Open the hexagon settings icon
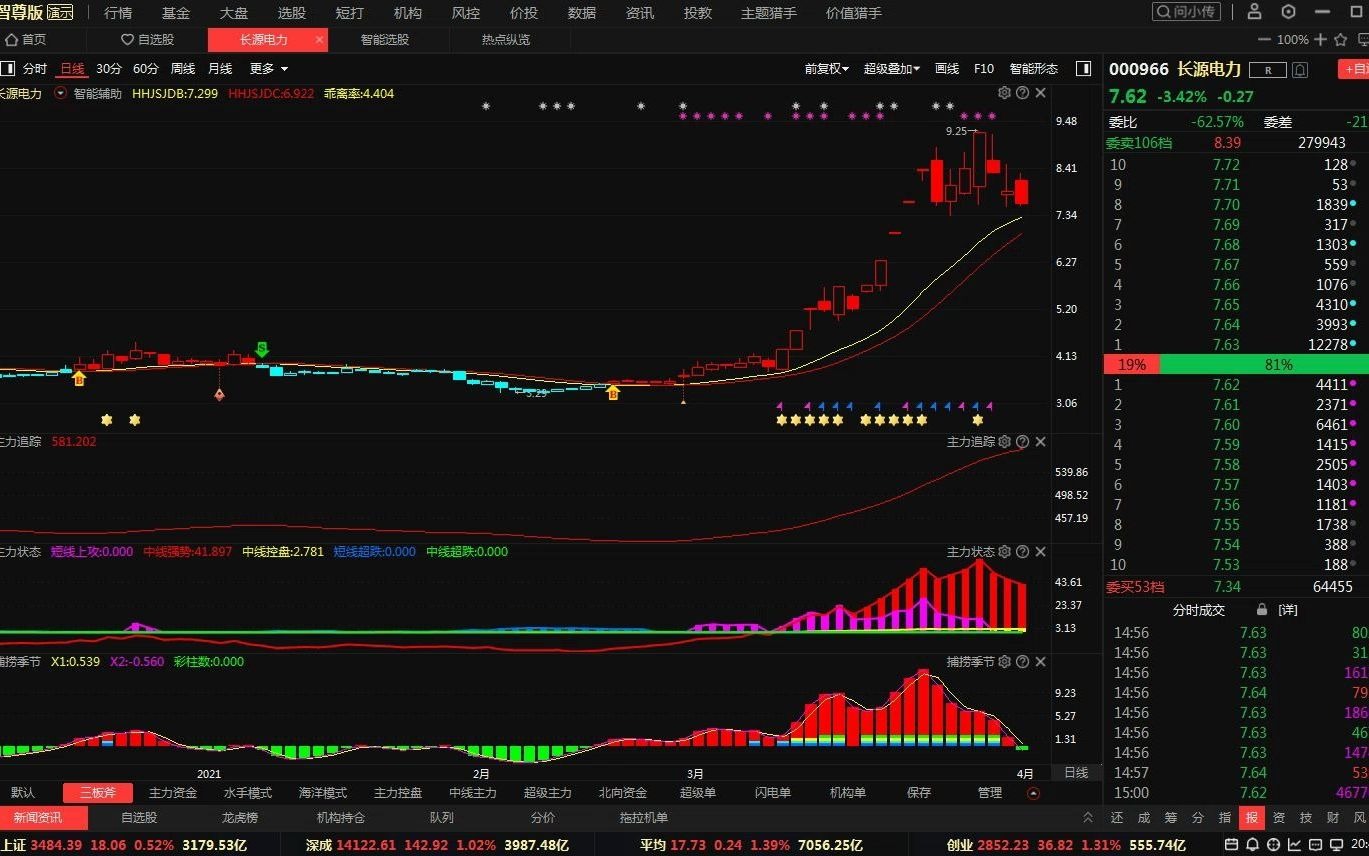This screenshot has height=856, width=1369. coord(1288,12)
